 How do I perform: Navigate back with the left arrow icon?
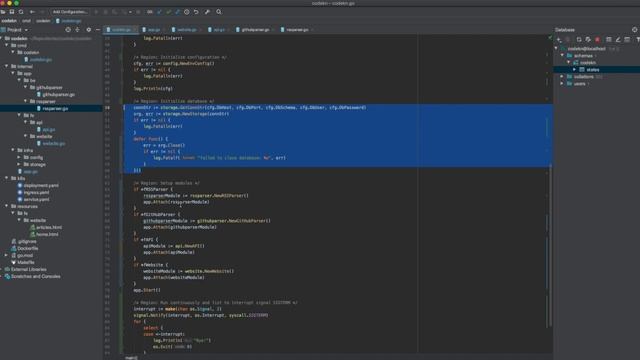coord(32,12)
